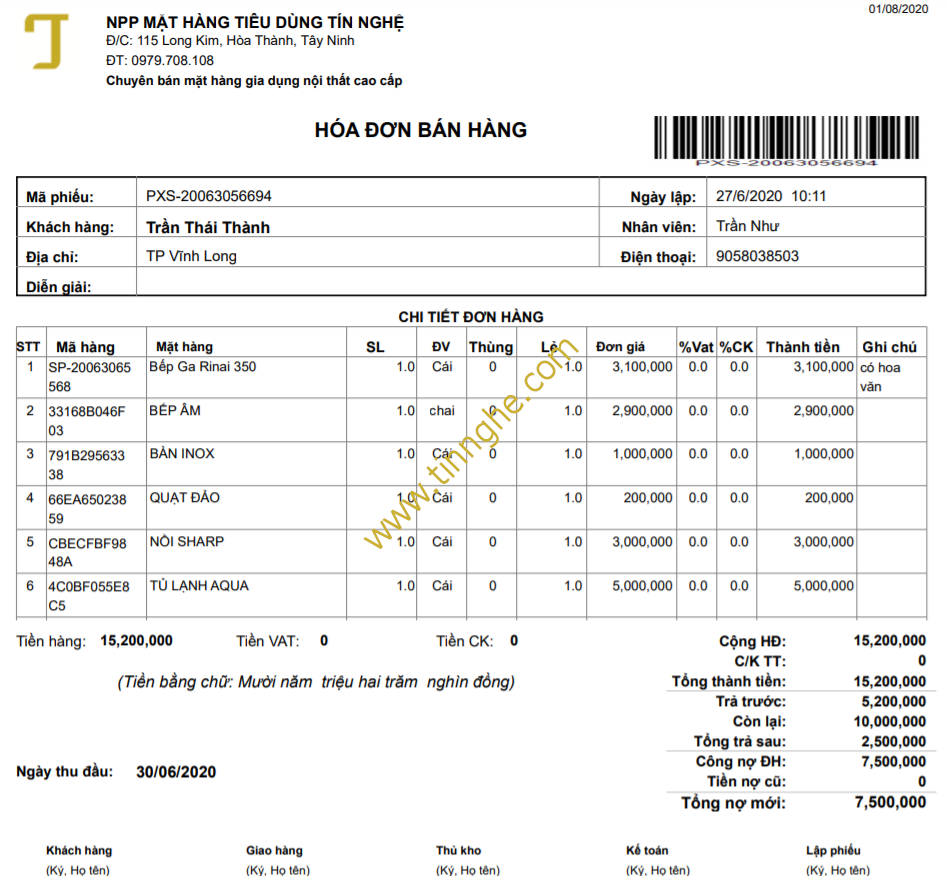The width and height of the screenshot is (947, 883).
Task: Click the 'Tiền CK:' label
Action: coord(465,641)
